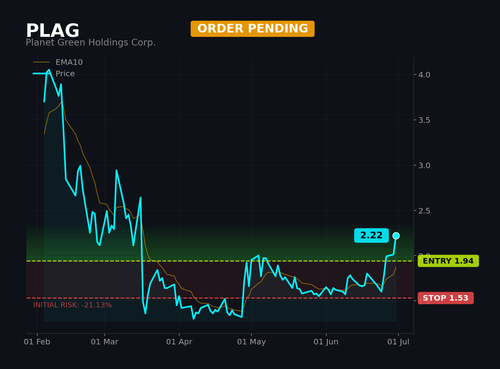Screen dimensions: 500x369
Task: Select the EMA10 legend entry
Action: pyautogui.click(x=58, y=62)
